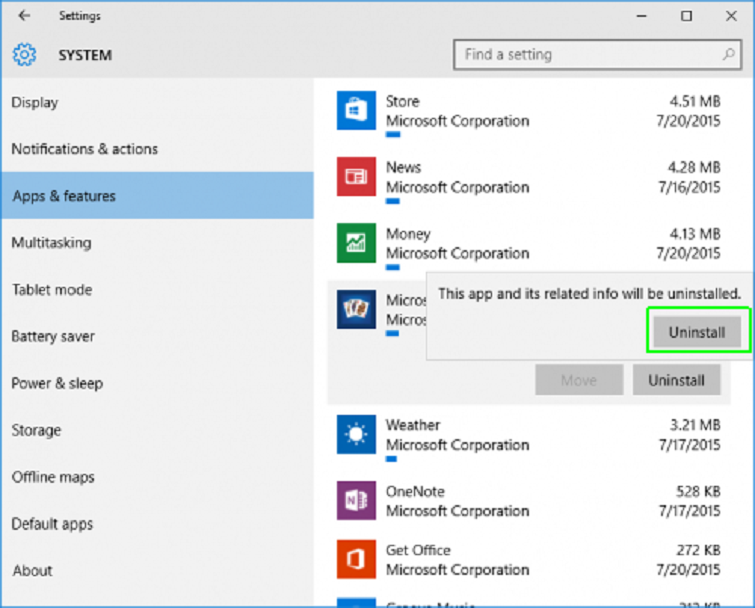
Task: Click the orange Get Office icon
Action: pyautogui.click(x=356, y=559)
